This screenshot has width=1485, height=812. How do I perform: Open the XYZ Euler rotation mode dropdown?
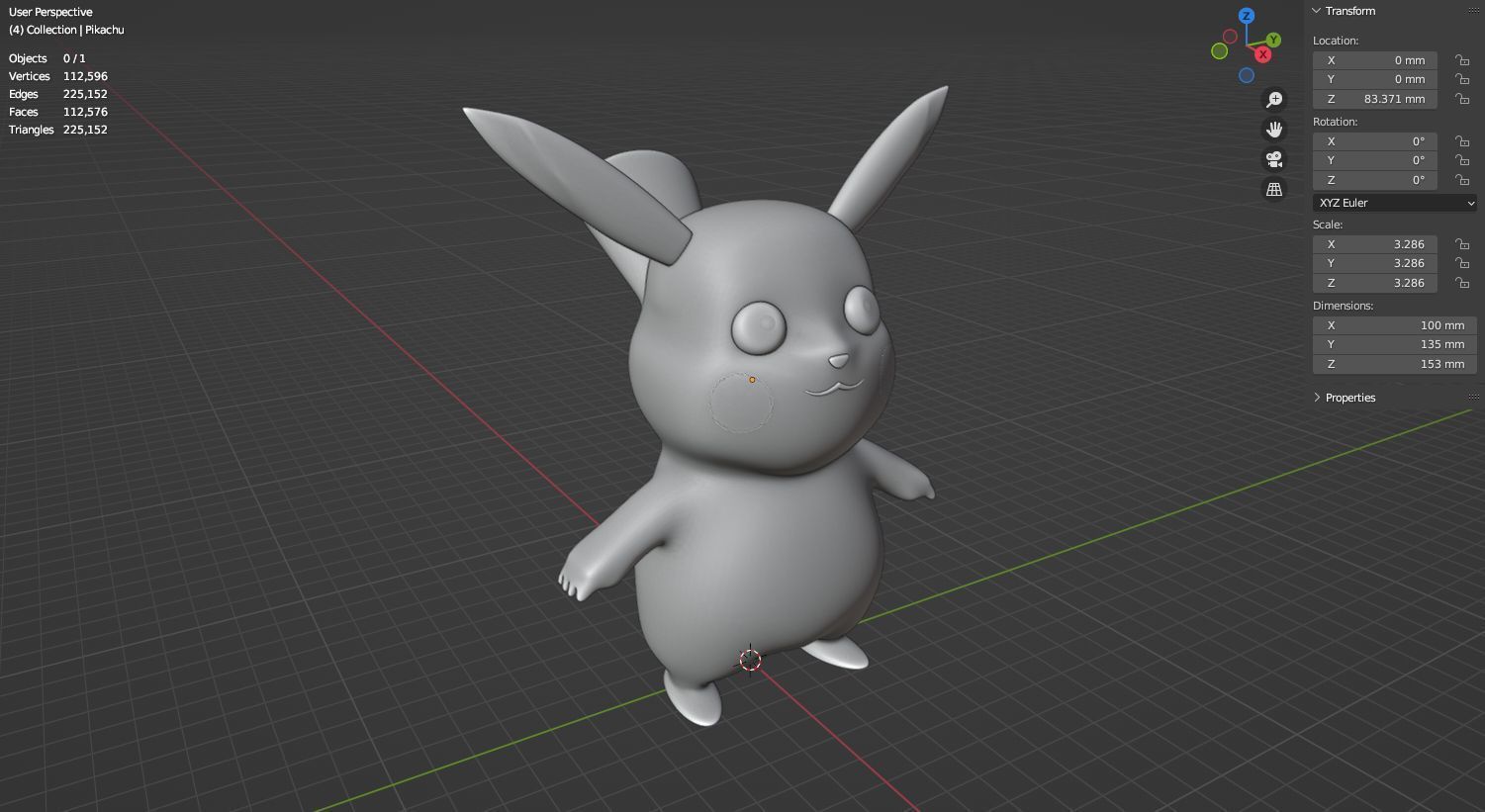pyautogui.click(x=1395, y=203)
